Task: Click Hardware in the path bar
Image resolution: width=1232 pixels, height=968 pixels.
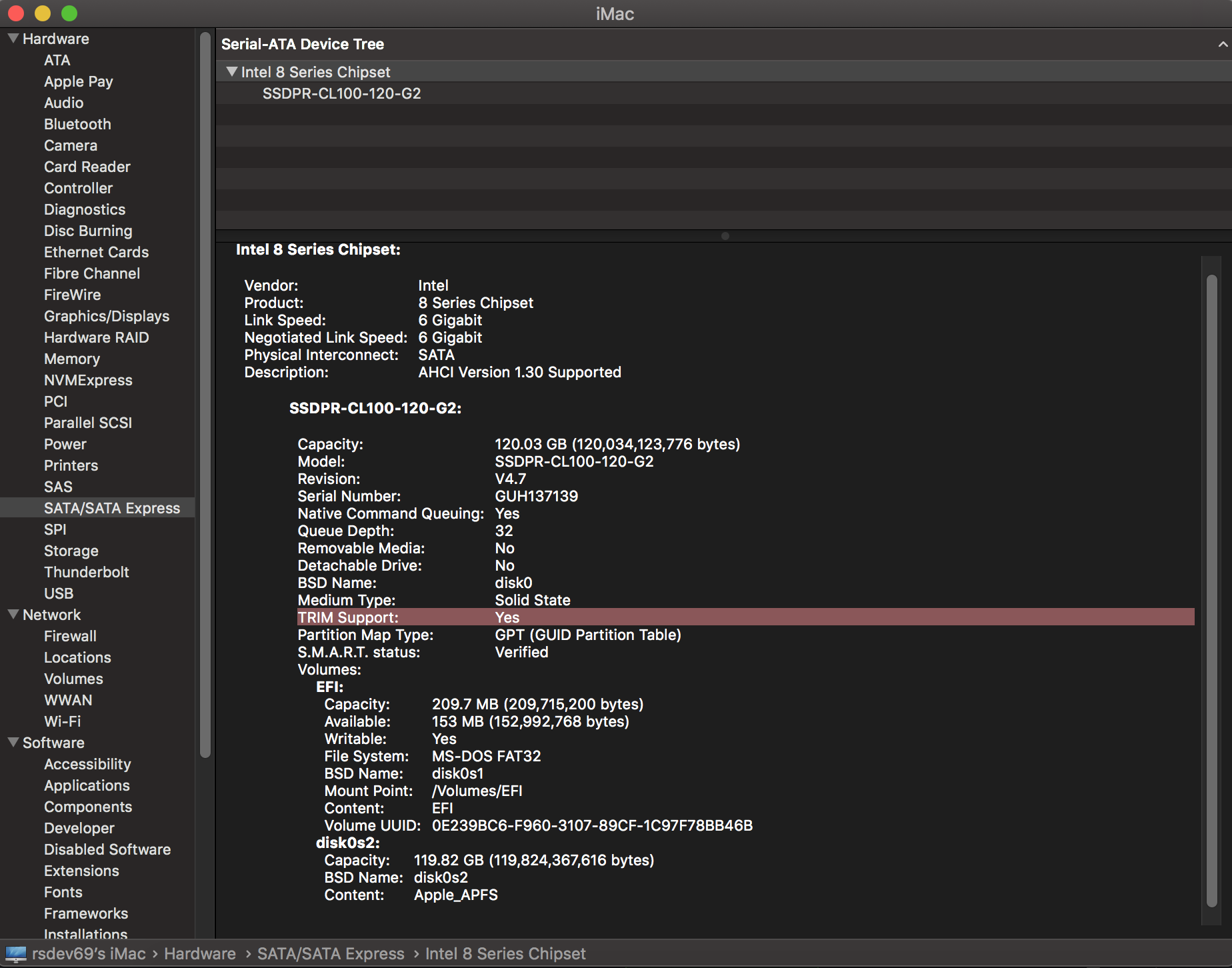Action: tap(200, 954)
